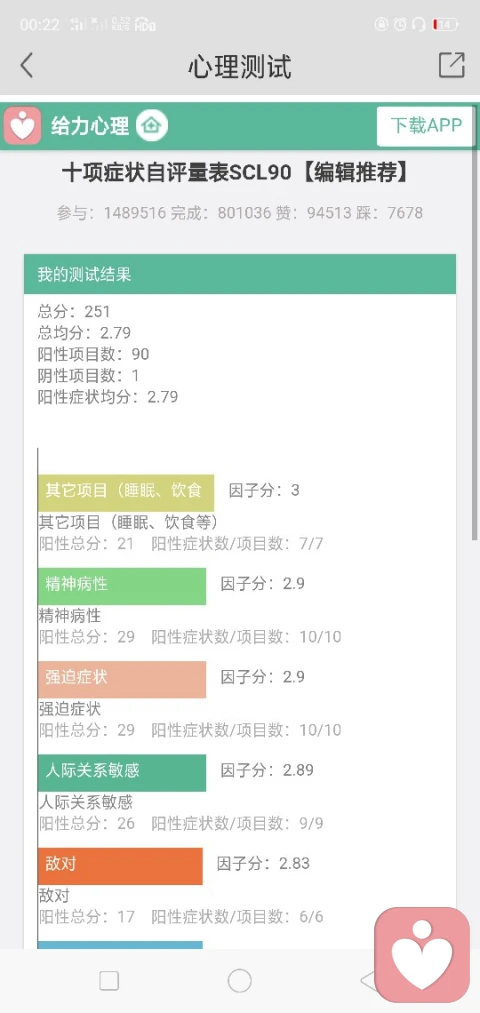Check the battery indicator in status bar

(446, 25)
